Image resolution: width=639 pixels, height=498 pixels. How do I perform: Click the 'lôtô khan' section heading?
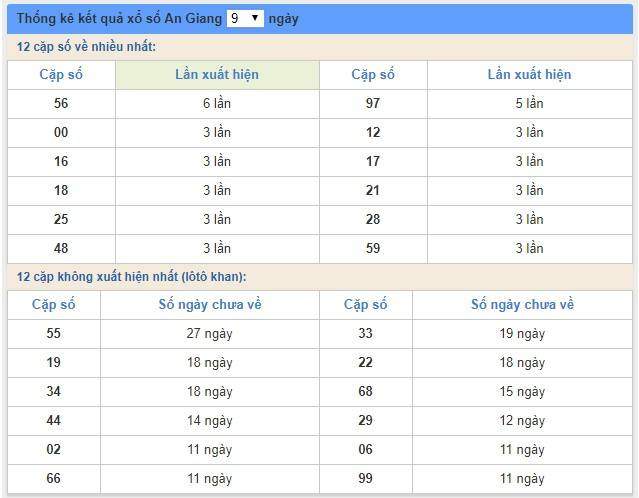pos(131,277)
